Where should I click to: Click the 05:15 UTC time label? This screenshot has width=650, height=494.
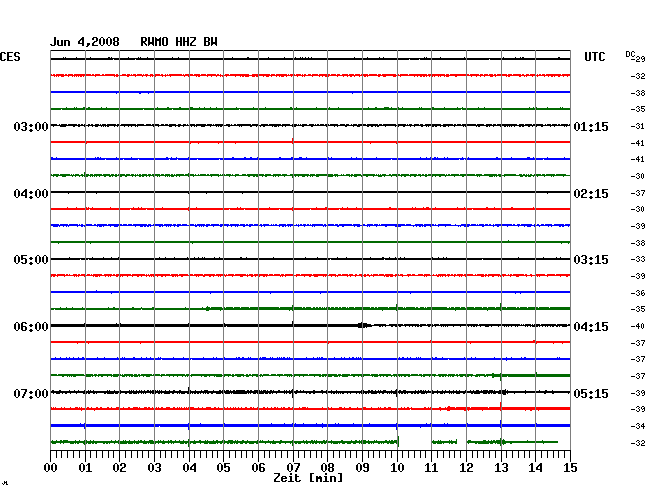(x=591, y=393)
